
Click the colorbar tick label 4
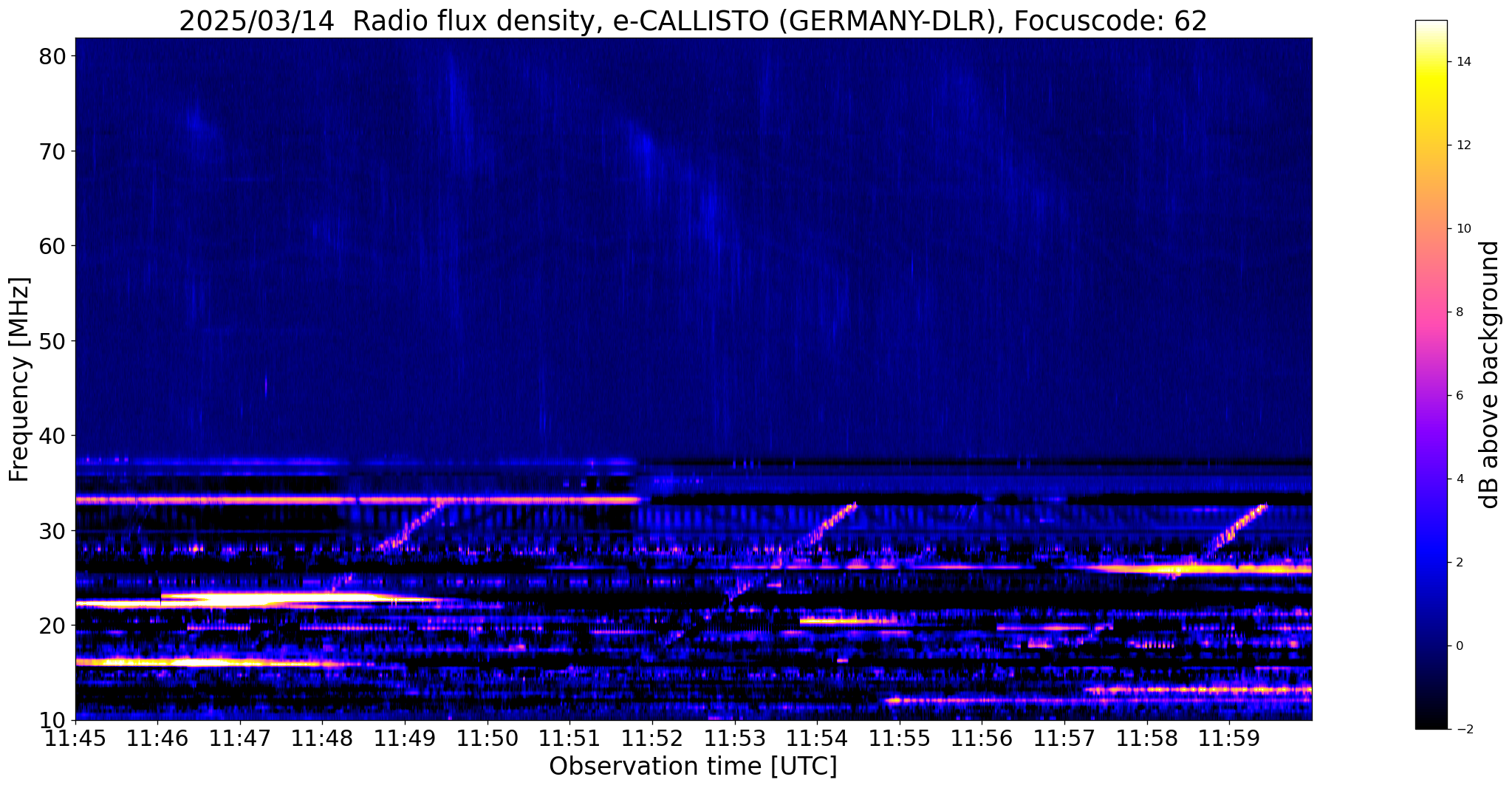coord(1459,479)
